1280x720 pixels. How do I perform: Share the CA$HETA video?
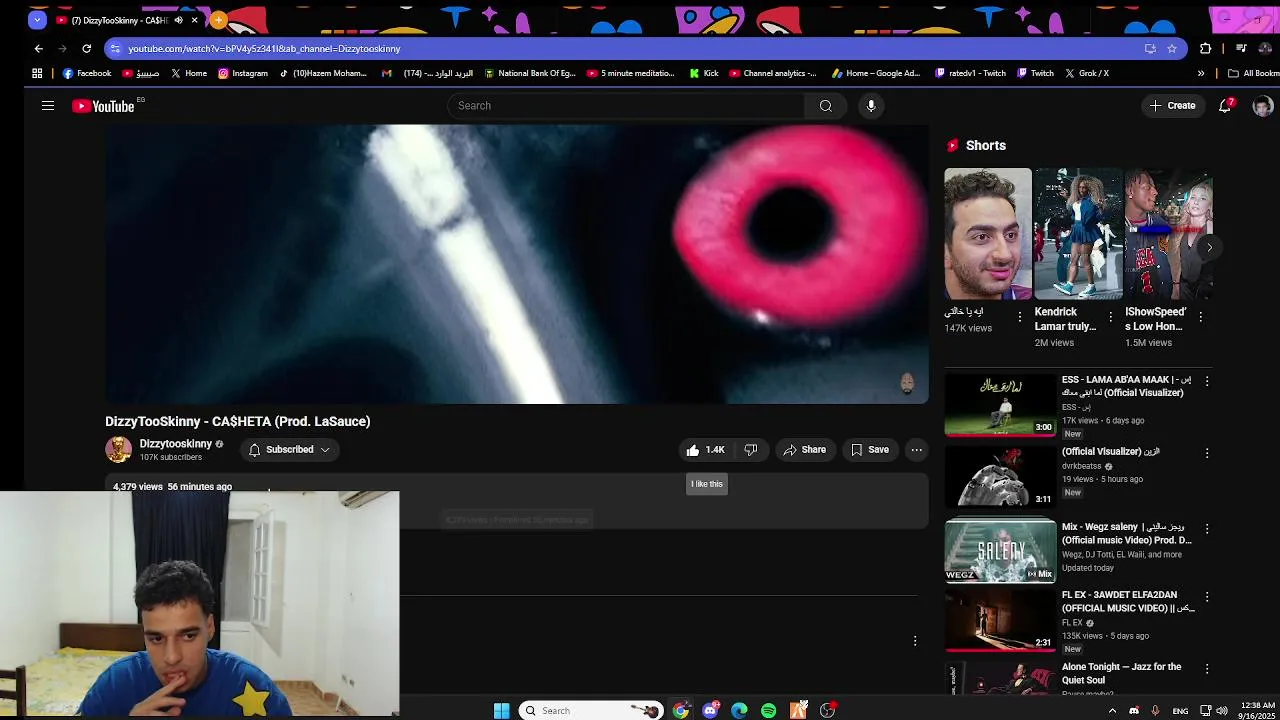pyautogui.click(x=804, y=450)
